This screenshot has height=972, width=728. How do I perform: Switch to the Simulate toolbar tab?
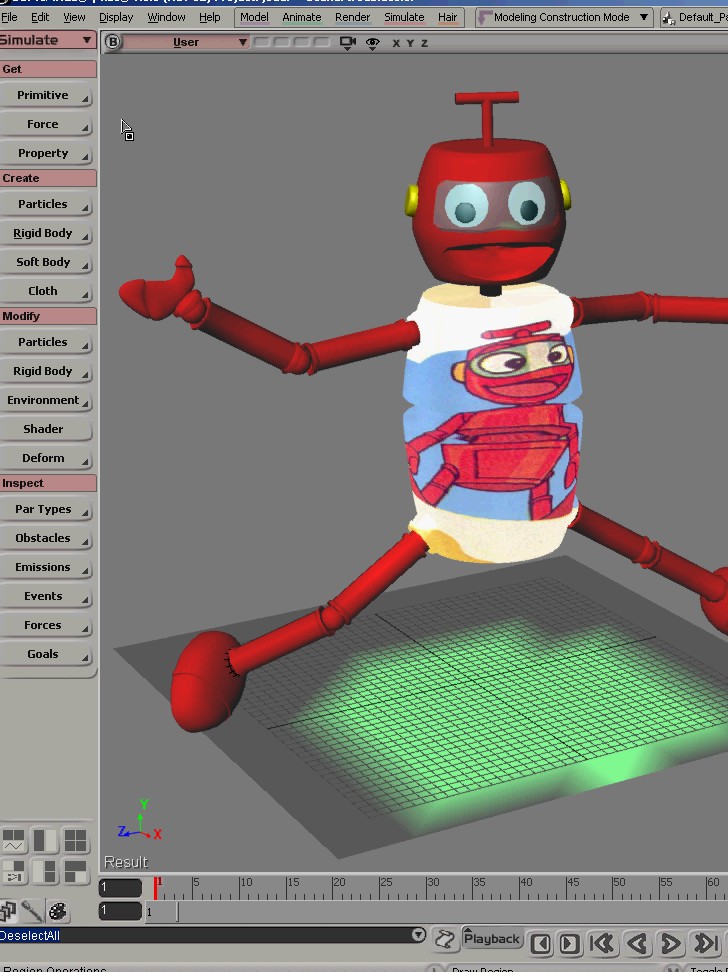point(404,17)
